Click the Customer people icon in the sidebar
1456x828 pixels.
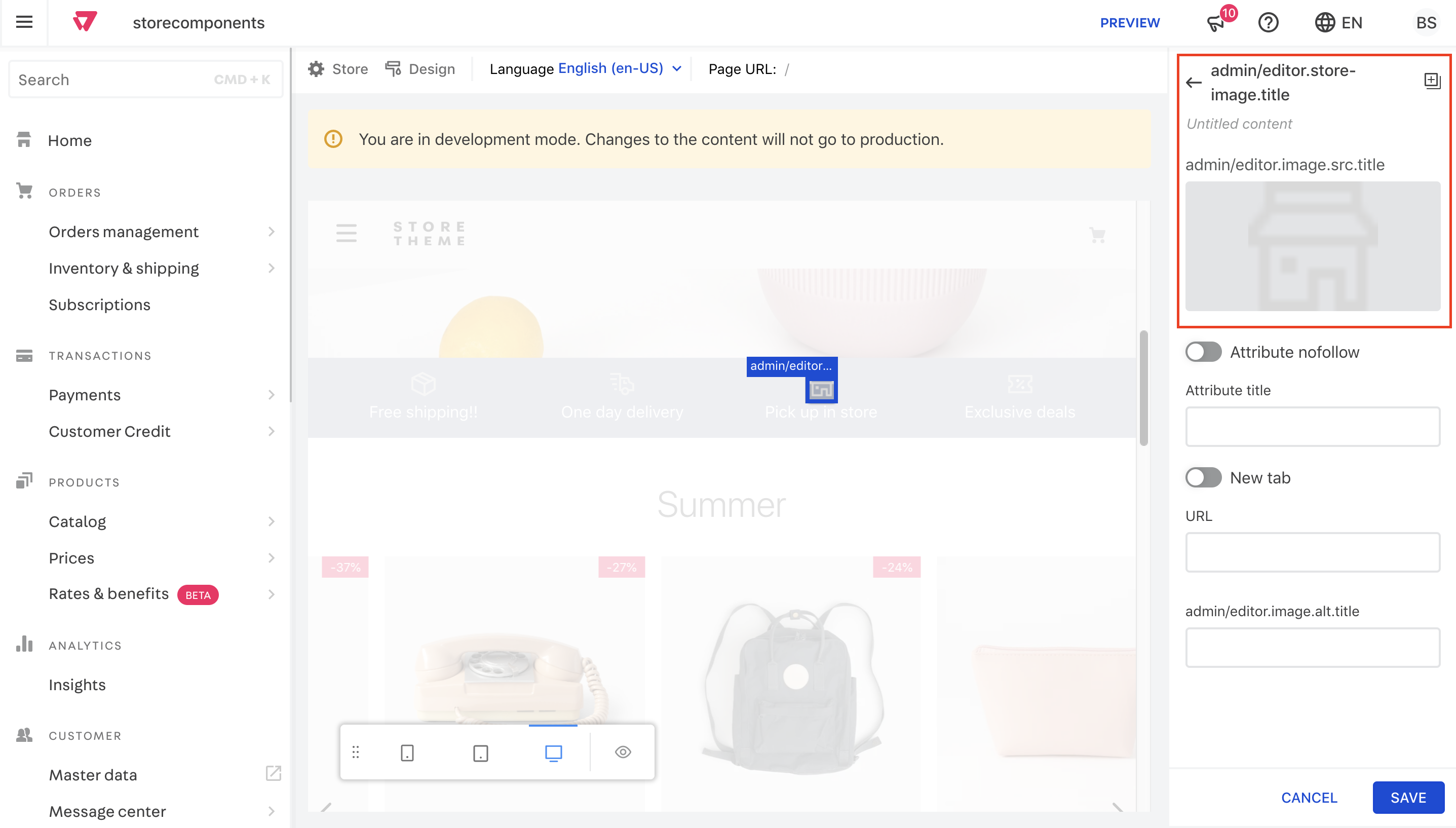24,735
